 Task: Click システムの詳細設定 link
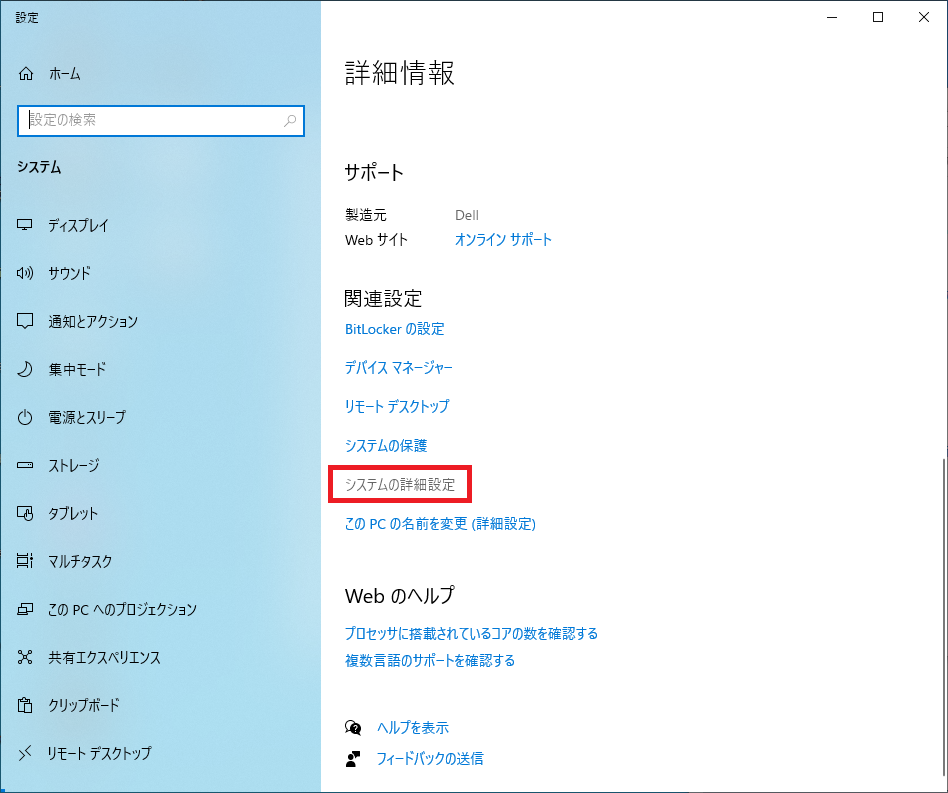tap(403, 484)
